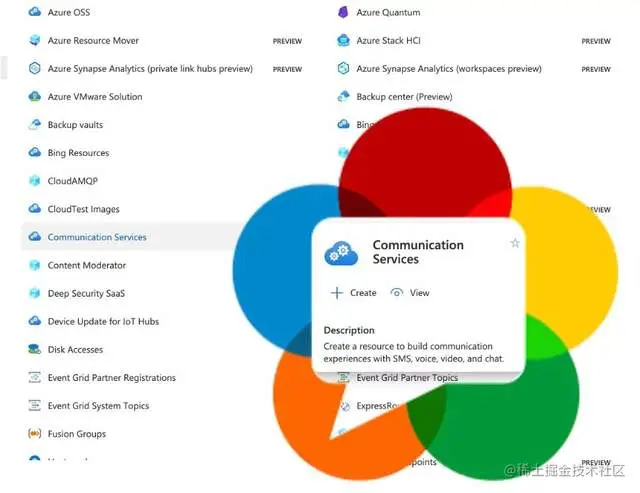Click the CloudTest Images icon
The width and height of the screenshot is (640, 493).
coord(35,209)
